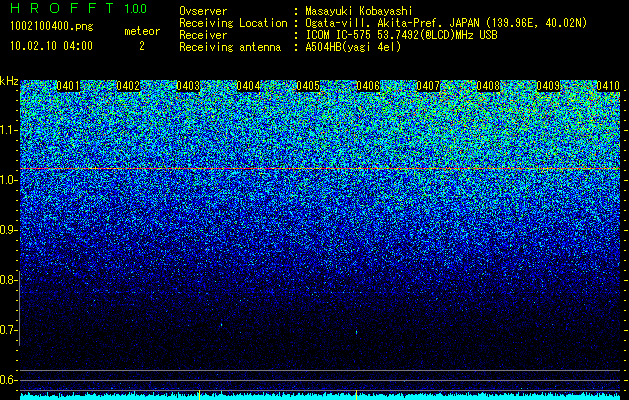Select the observer name Masayuki Kobayashi
The image size is (629, 400).
click(x=359, y=11)
